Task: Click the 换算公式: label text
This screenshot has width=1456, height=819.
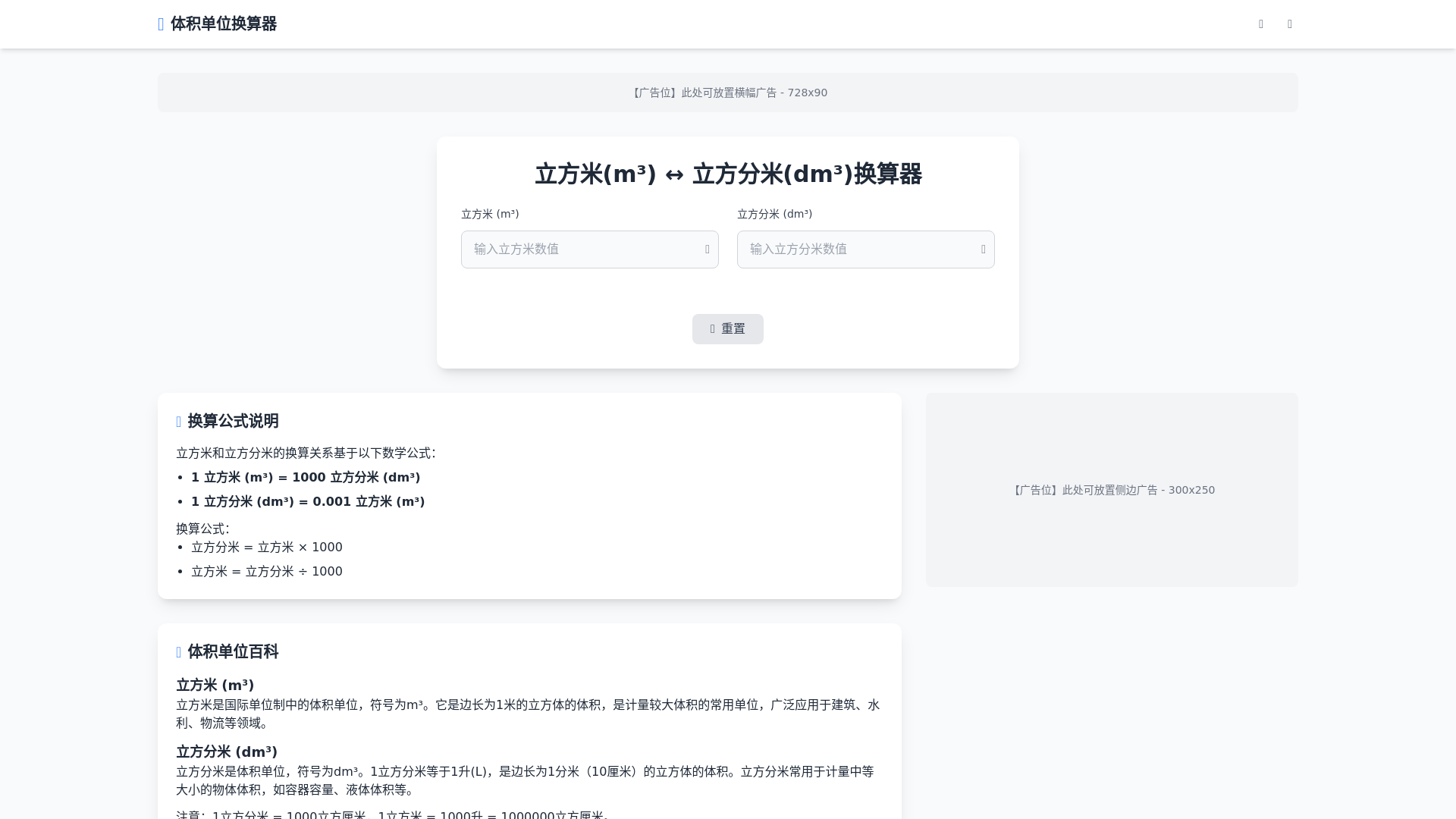Action: pos(202,529)
